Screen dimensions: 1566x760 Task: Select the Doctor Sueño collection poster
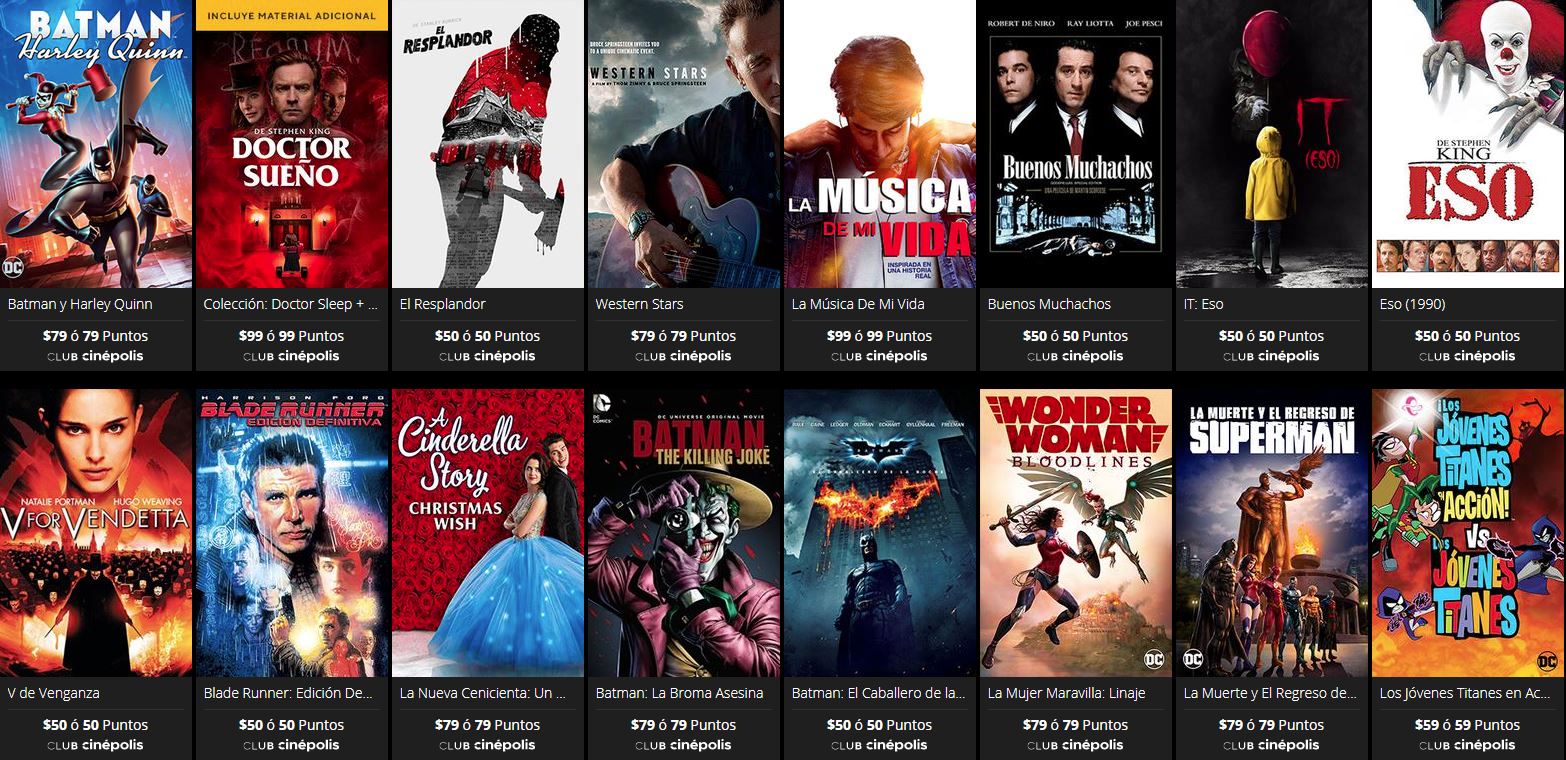click(292, 144)
